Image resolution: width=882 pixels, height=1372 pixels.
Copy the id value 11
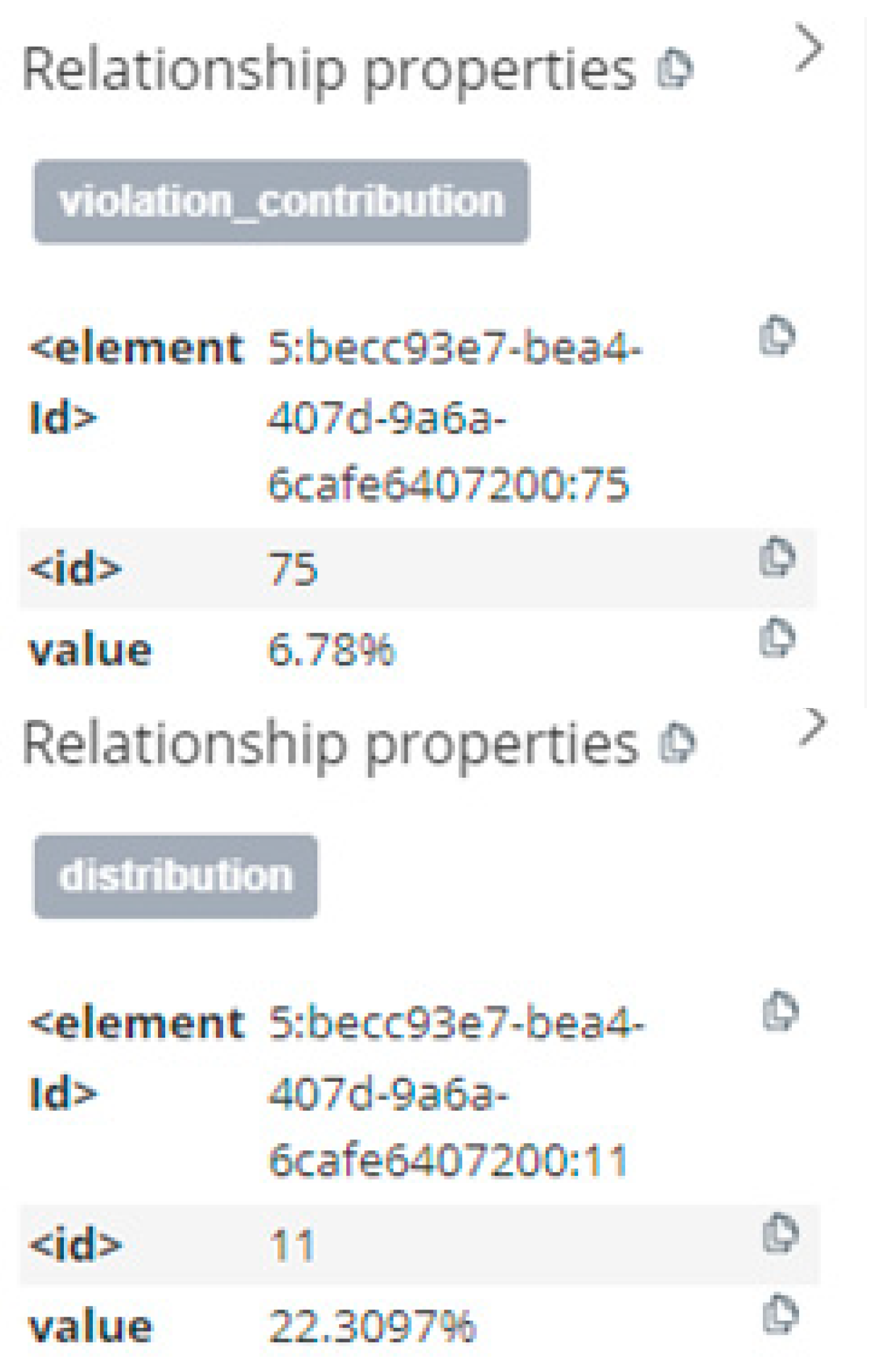click(x=780, y=1234)
